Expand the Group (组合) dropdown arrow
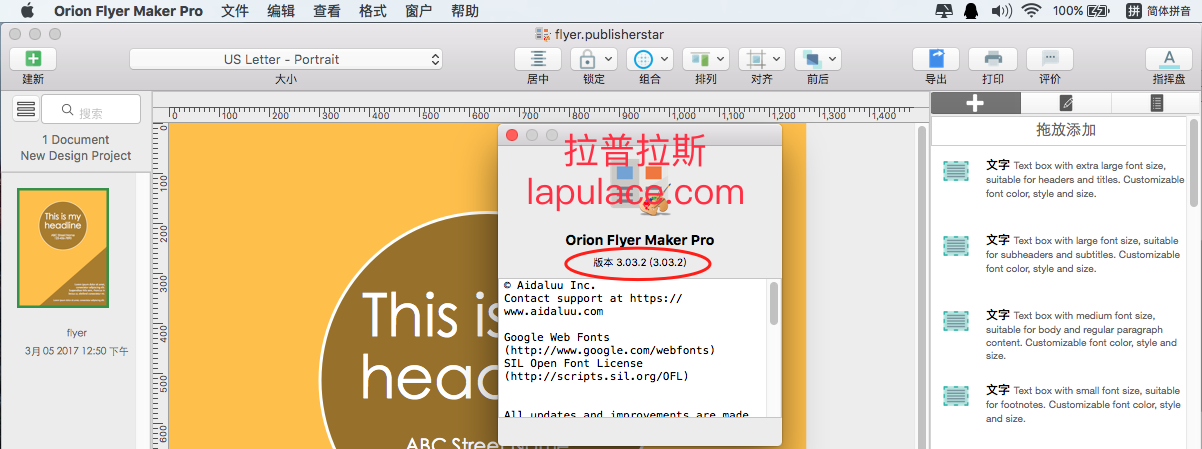1202x449 pixels. (665, 59)
